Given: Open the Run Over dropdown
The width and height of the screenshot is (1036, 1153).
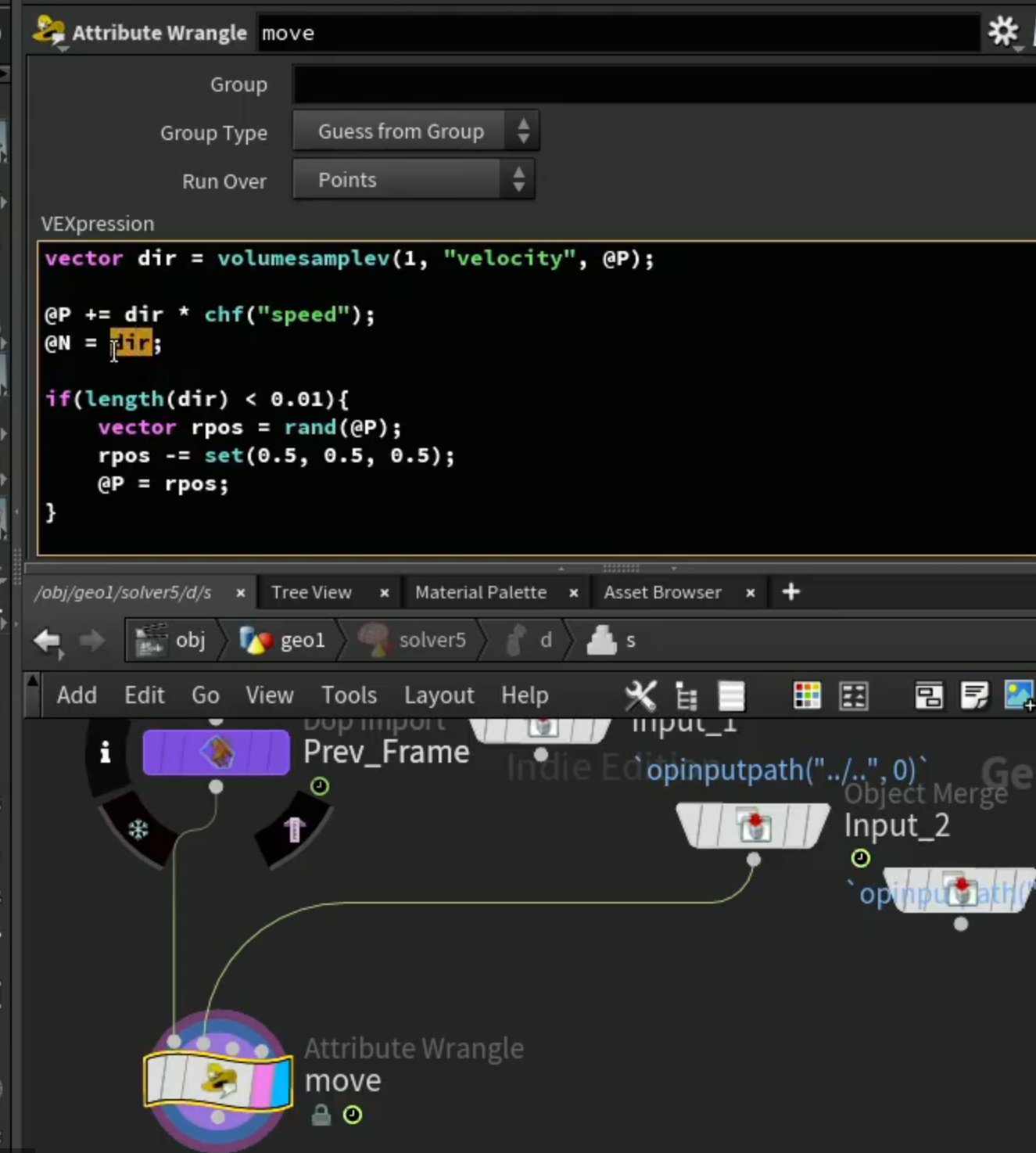Looking at the screenshot, I should click(414, 180).
